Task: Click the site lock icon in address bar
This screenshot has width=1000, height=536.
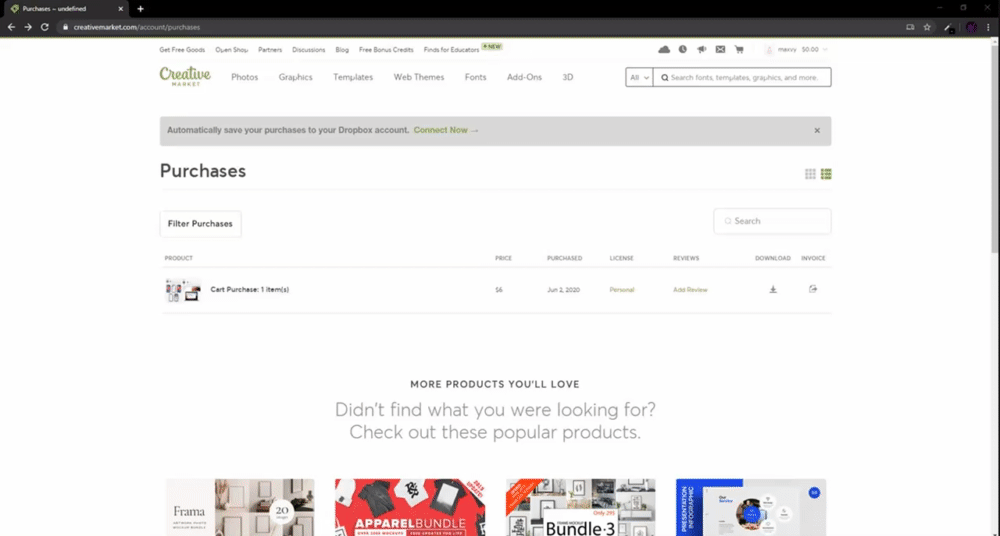Action: (65, 27)
